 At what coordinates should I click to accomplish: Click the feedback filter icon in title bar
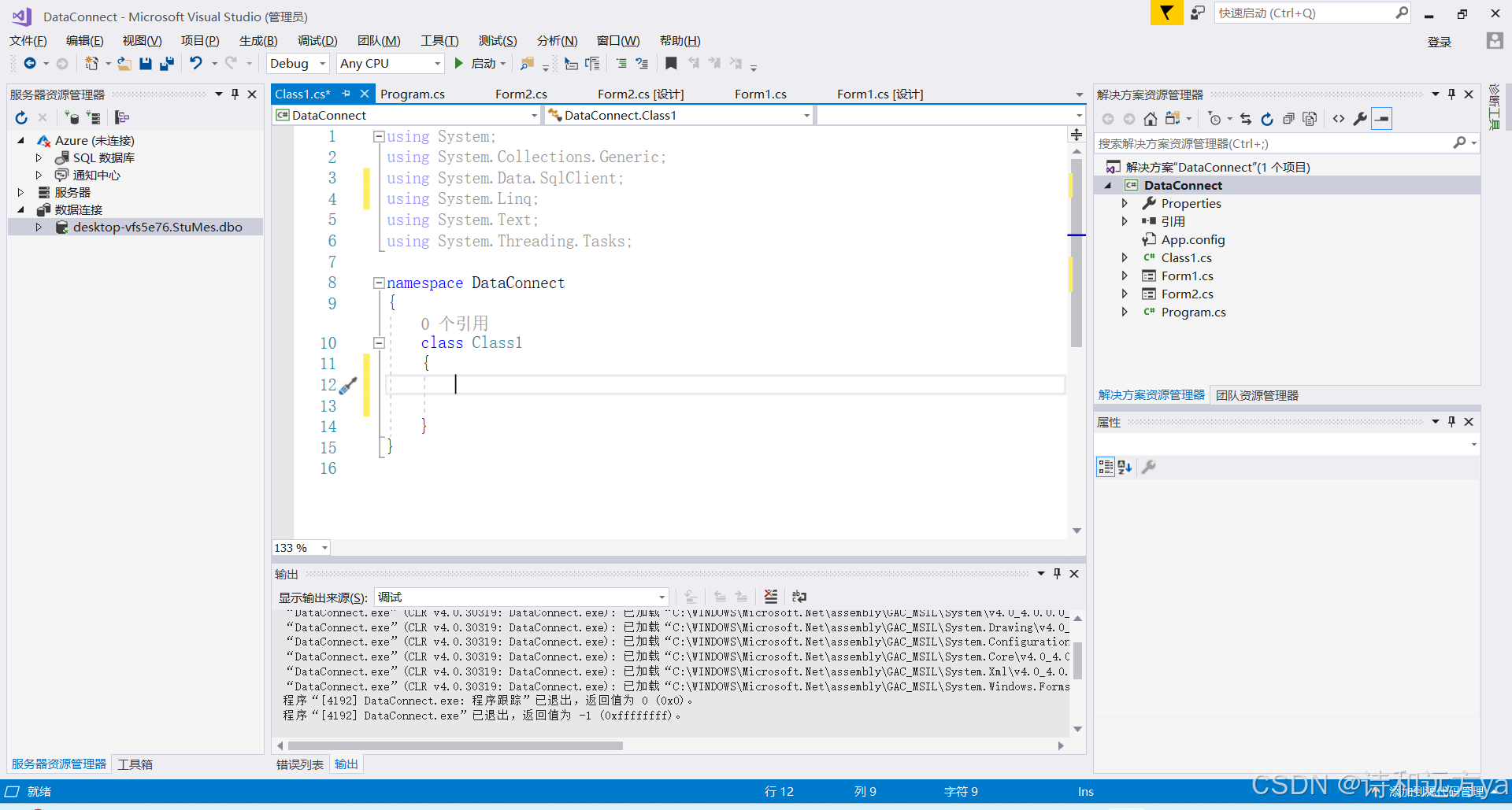[1166, 13]
